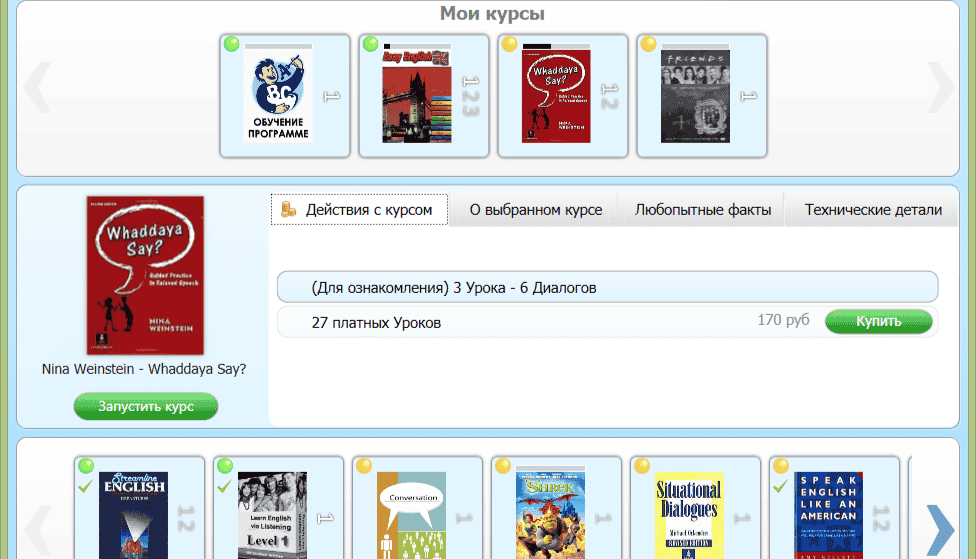Click green status ball on Easy English card
This screenshot has width=976, height=559.
(371, 44)
